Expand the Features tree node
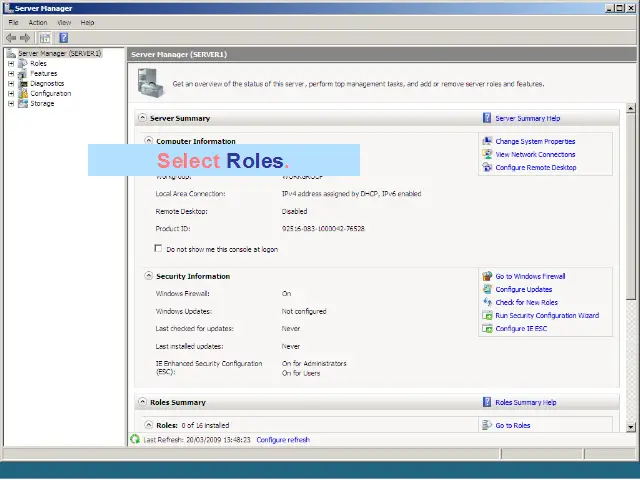Screen dimensions: 640x480 click(11, 73)
